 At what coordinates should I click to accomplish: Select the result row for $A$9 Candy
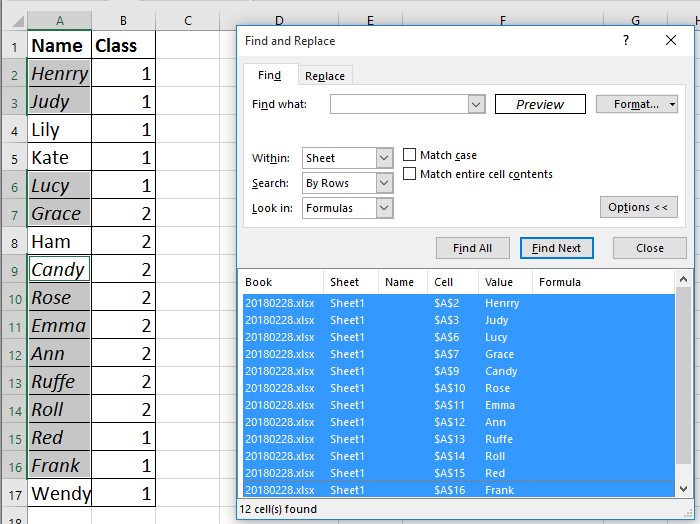[460, 371]
